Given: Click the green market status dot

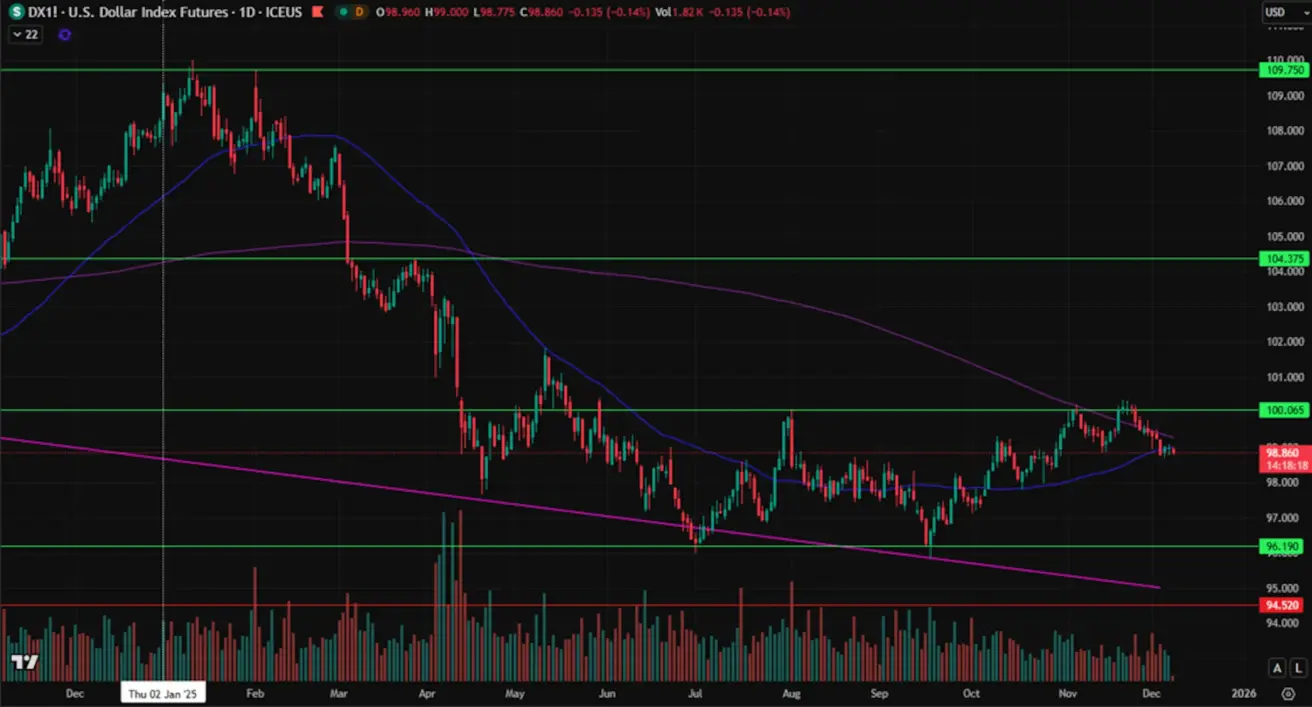Looking at the screenshot, I should [x=343, y=12].
